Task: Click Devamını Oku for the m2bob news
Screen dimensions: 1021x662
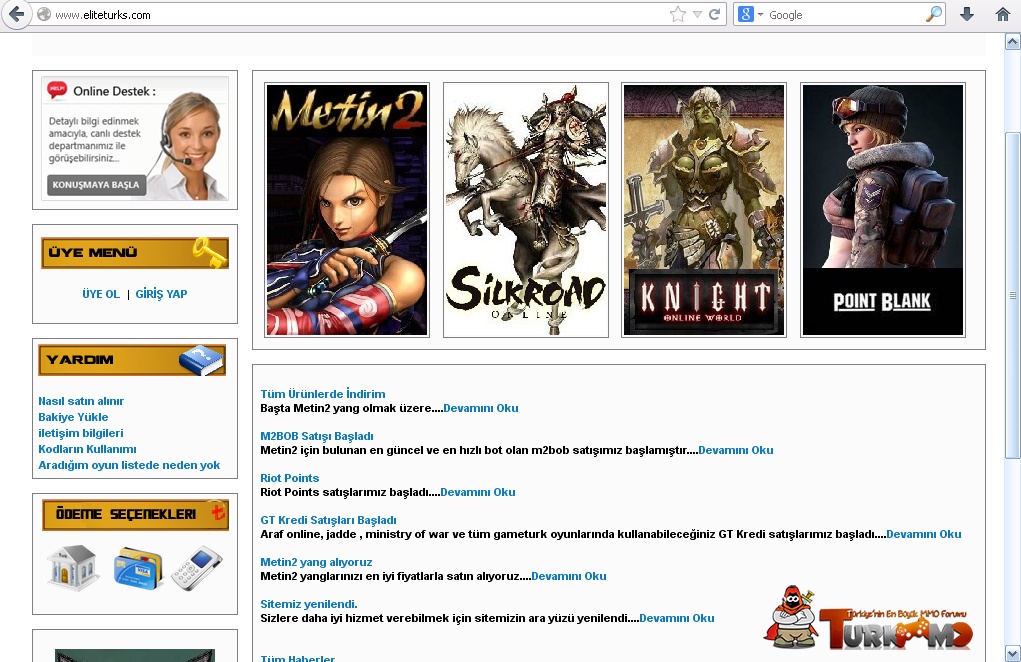Action: (736, 450)
